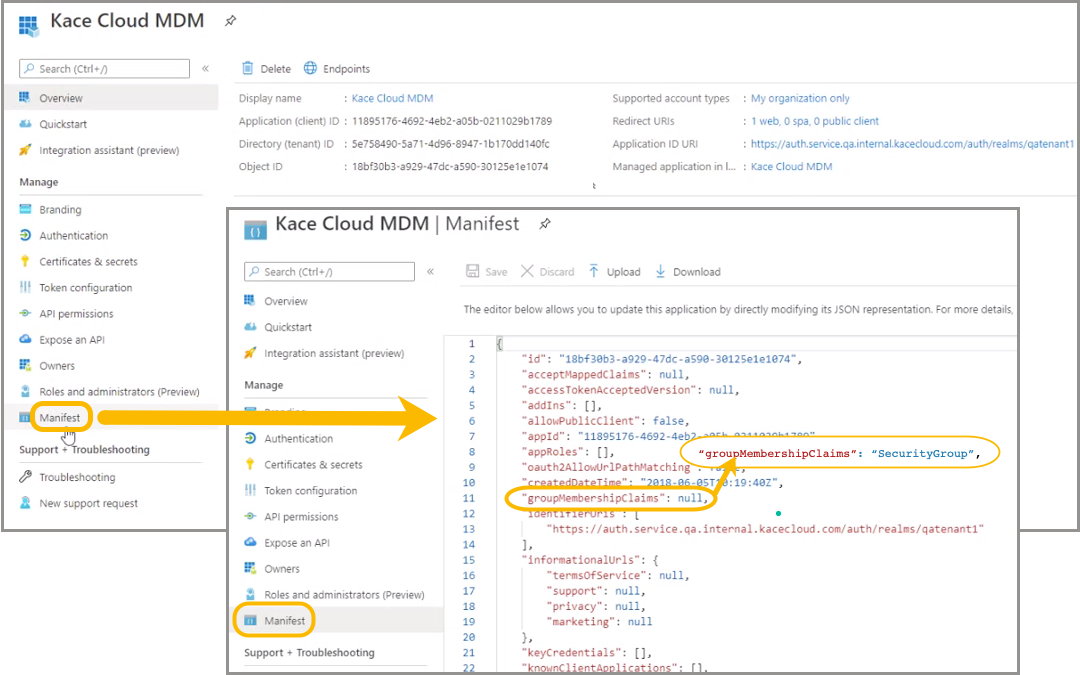Click the Save disk icon in Manifest toolbar
Screen dimensions: 1080x675
(474, 272)
